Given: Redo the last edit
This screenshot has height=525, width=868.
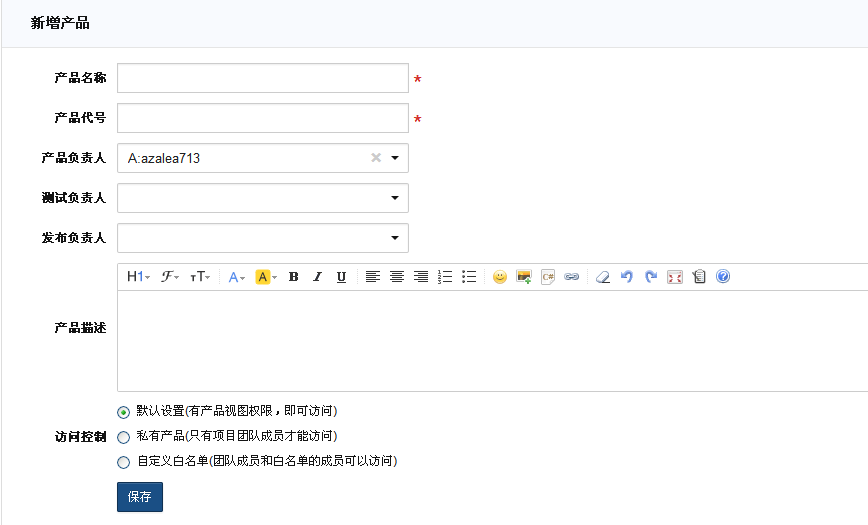Looking at the screenshot, I should [651, 276].
